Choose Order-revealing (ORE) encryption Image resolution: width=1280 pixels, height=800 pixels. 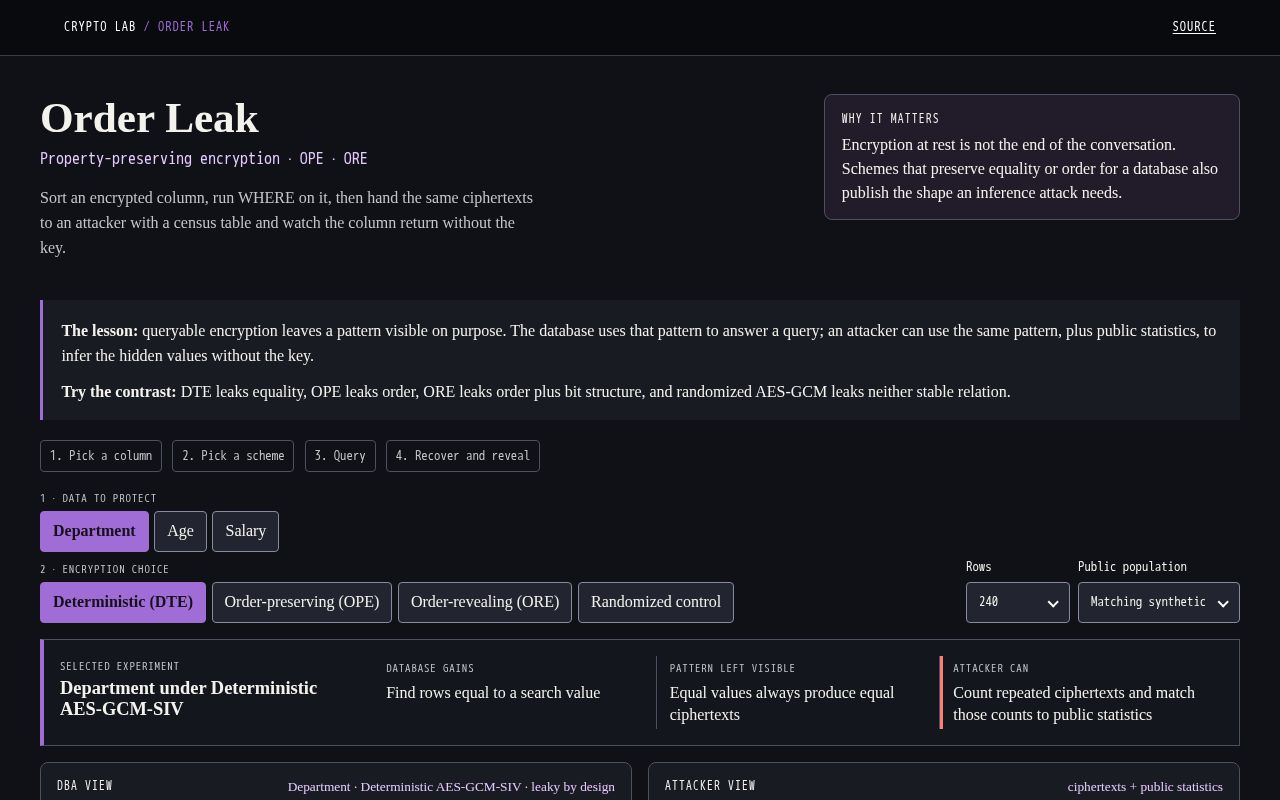coord(485,602)
